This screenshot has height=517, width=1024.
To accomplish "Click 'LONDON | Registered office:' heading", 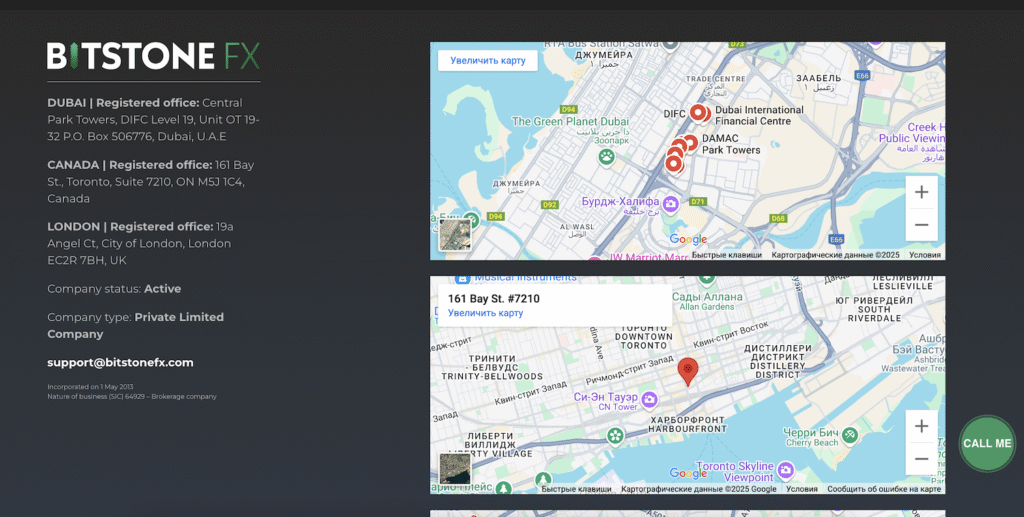I will point(130,227).
